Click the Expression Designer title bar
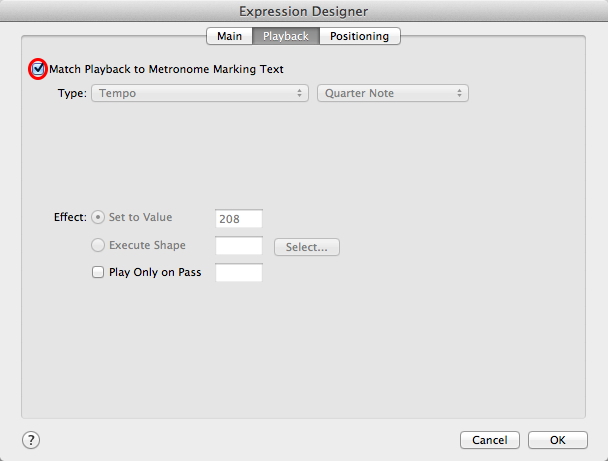608x461 pixels. pos(304,11)
